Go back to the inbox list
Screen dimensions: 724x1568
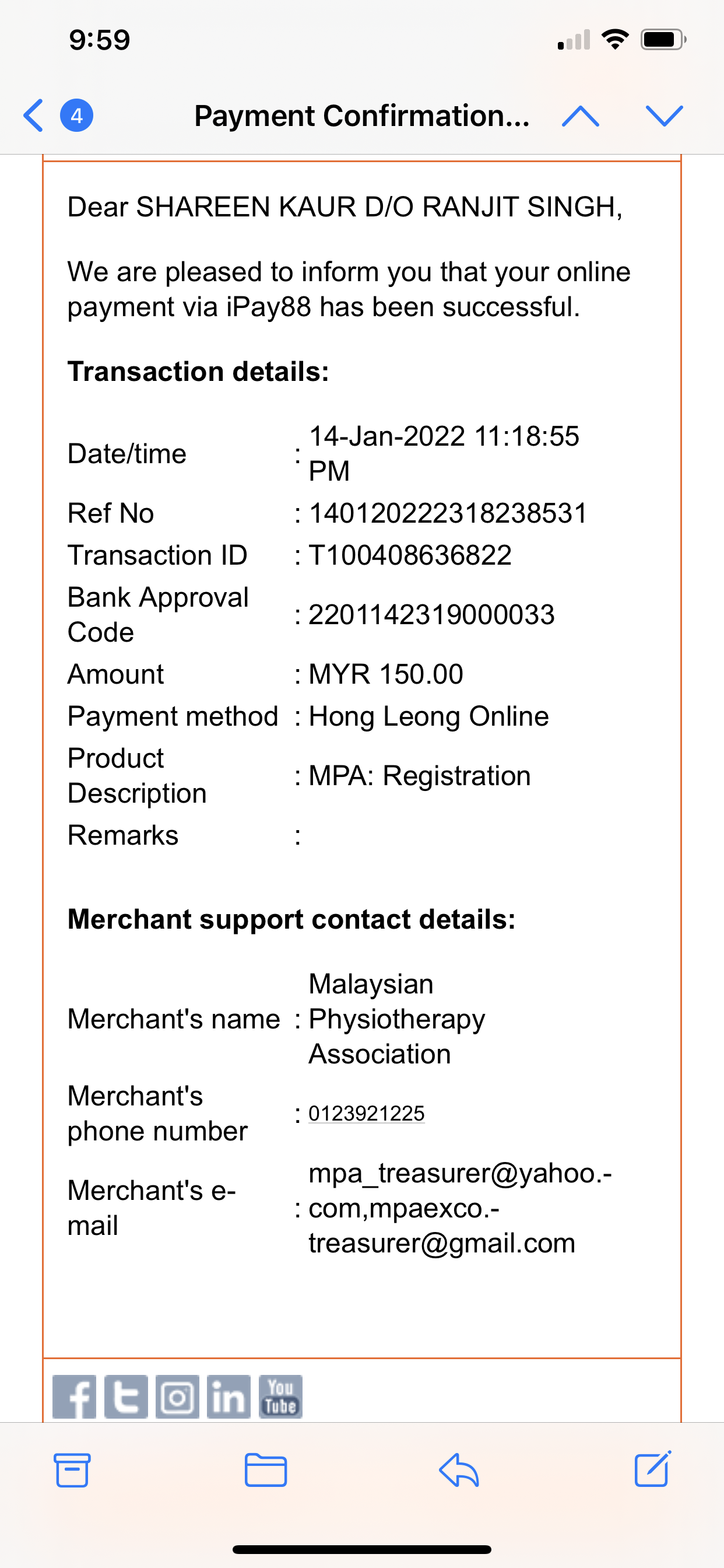click(33, 115)
